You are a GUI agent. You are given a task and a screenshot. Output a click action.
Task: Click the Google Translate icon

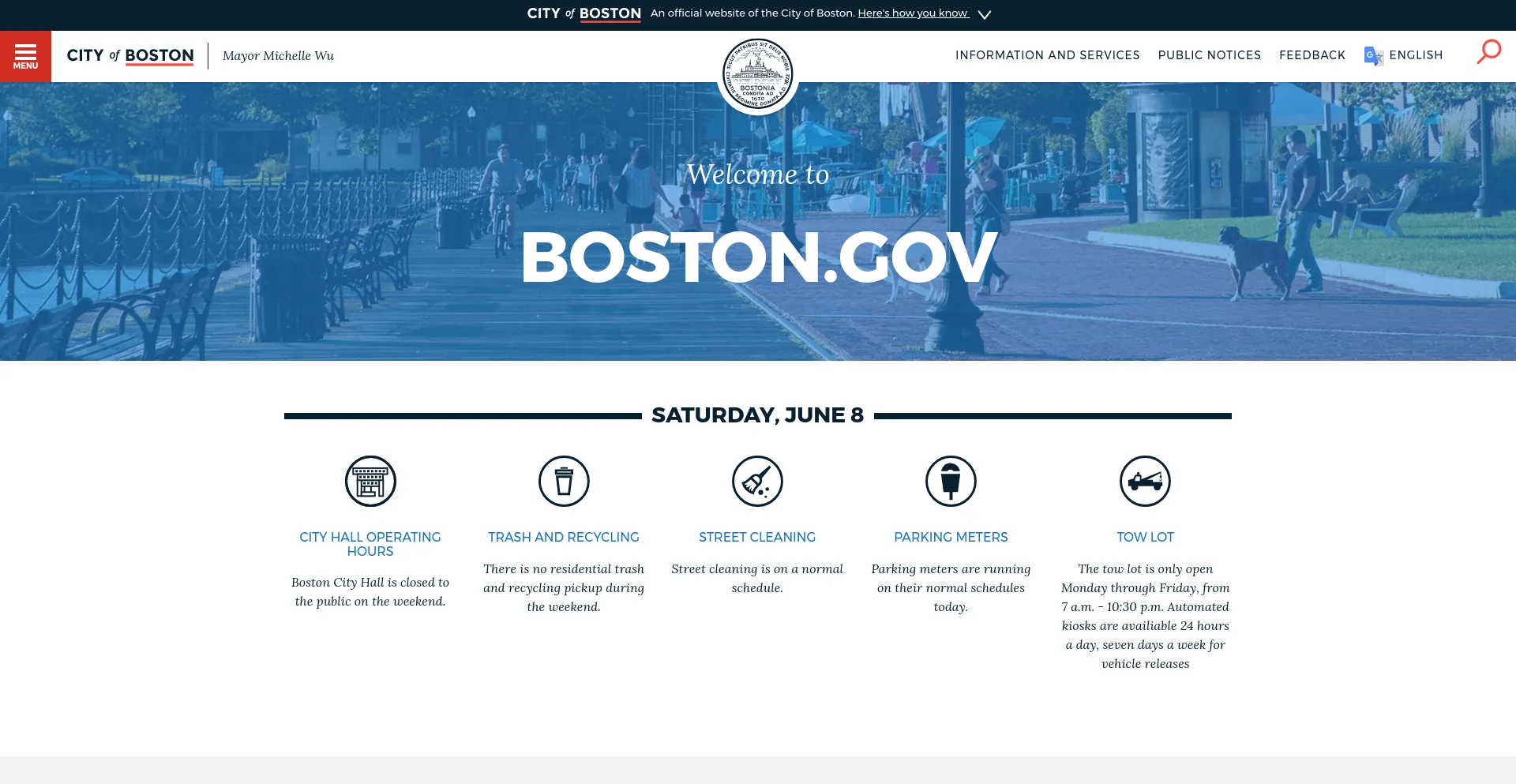tap(1373, 55)
